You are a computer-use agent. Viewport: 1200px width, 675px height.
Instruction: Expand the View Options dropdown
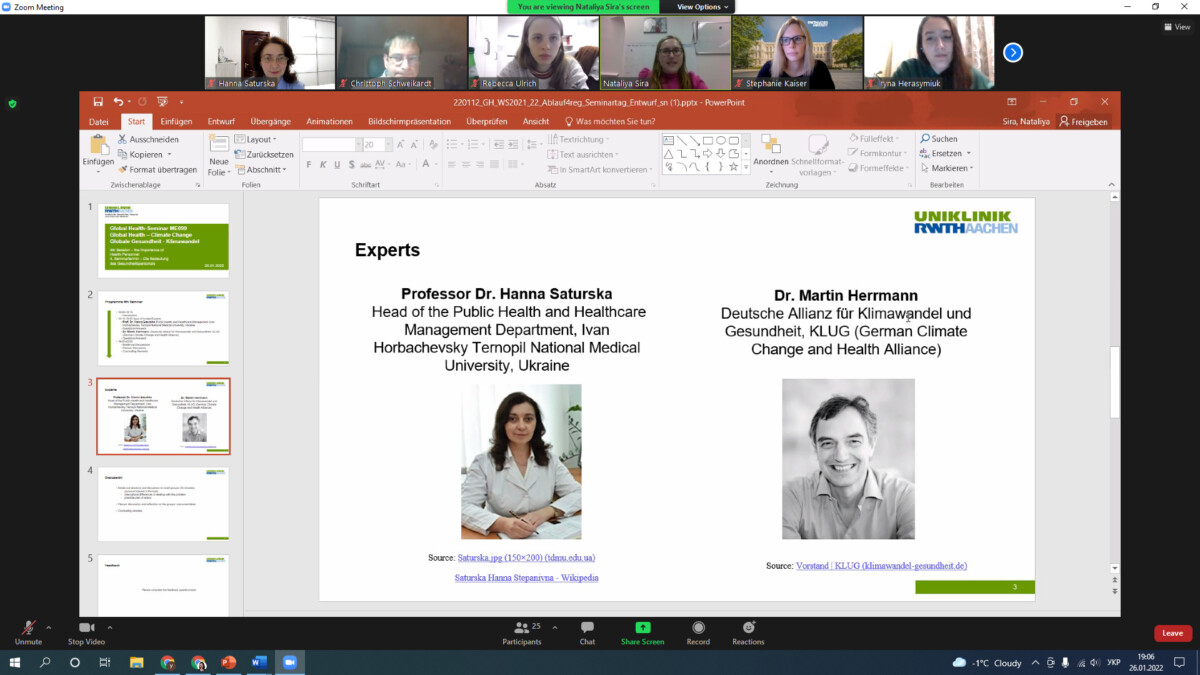703,7
